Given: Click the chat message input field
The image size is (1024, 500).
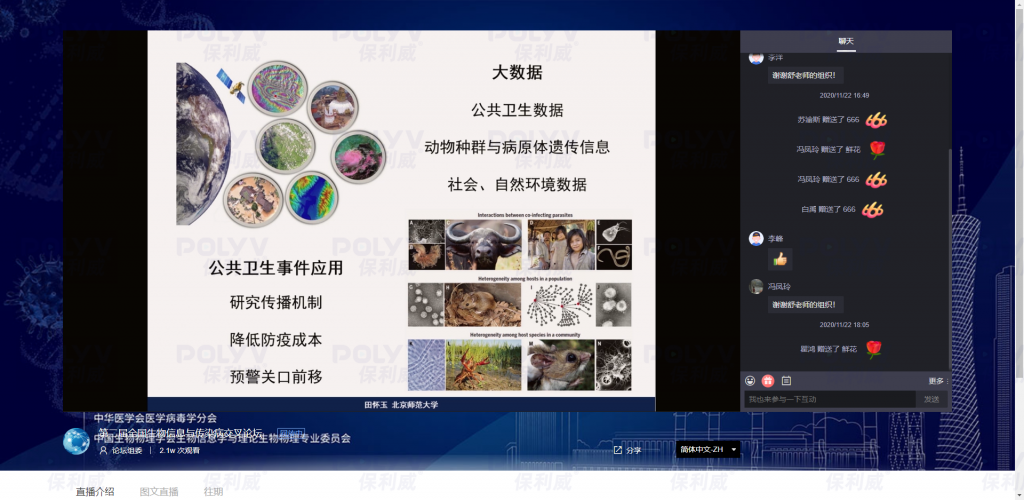Looking at the screenshot, I should point(830,399).
